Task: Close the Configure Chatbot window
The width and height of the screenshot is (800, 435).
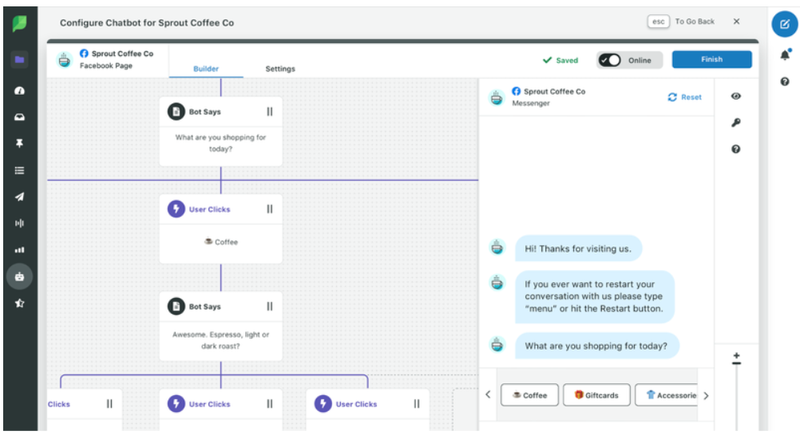Action: (736, 21)
